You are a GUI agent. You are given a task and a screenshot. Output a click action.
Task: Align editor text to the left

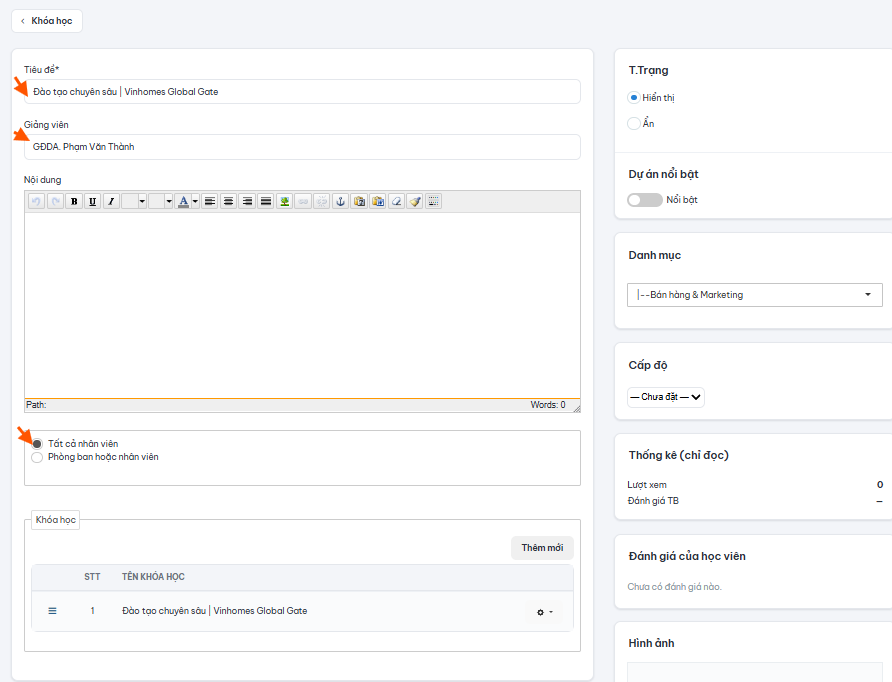tap(210, 201)
